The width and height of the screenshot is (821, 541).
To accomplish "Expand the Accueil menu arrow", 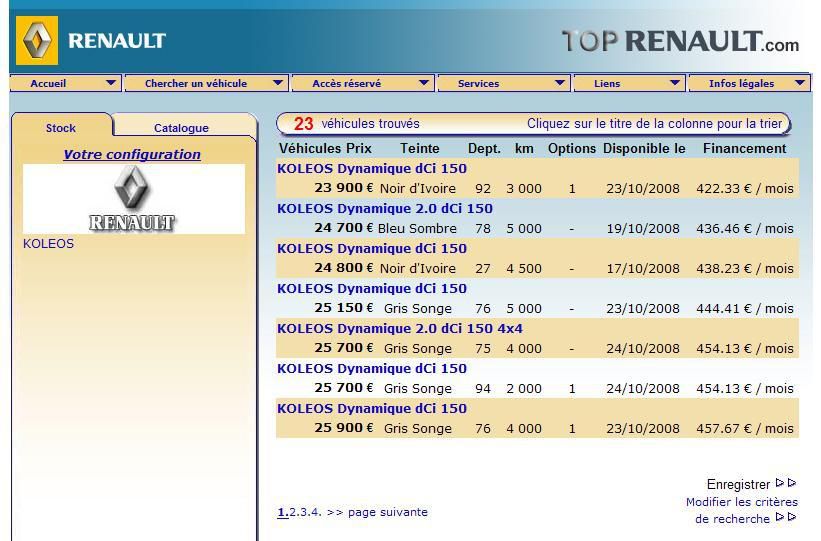I will (110, 83).
